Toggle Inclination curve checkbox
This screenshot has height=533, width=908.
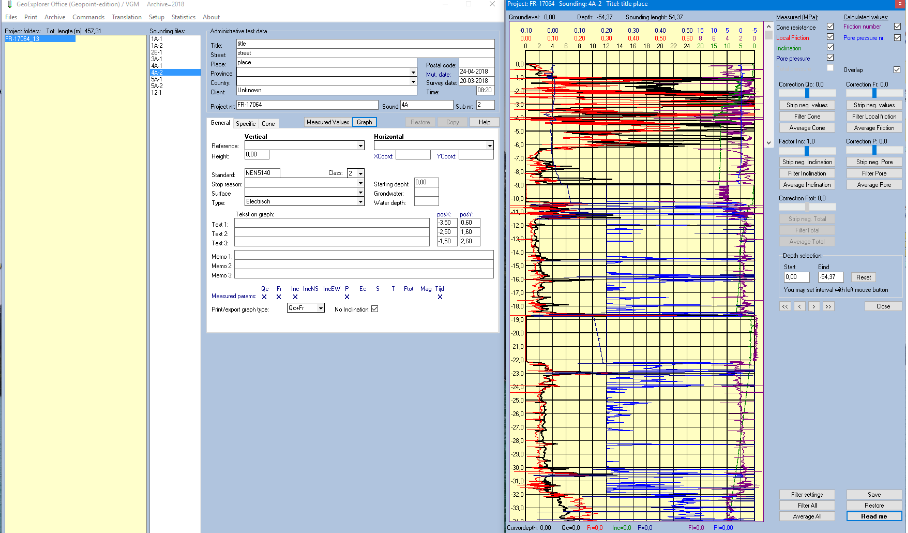point(830,48)
